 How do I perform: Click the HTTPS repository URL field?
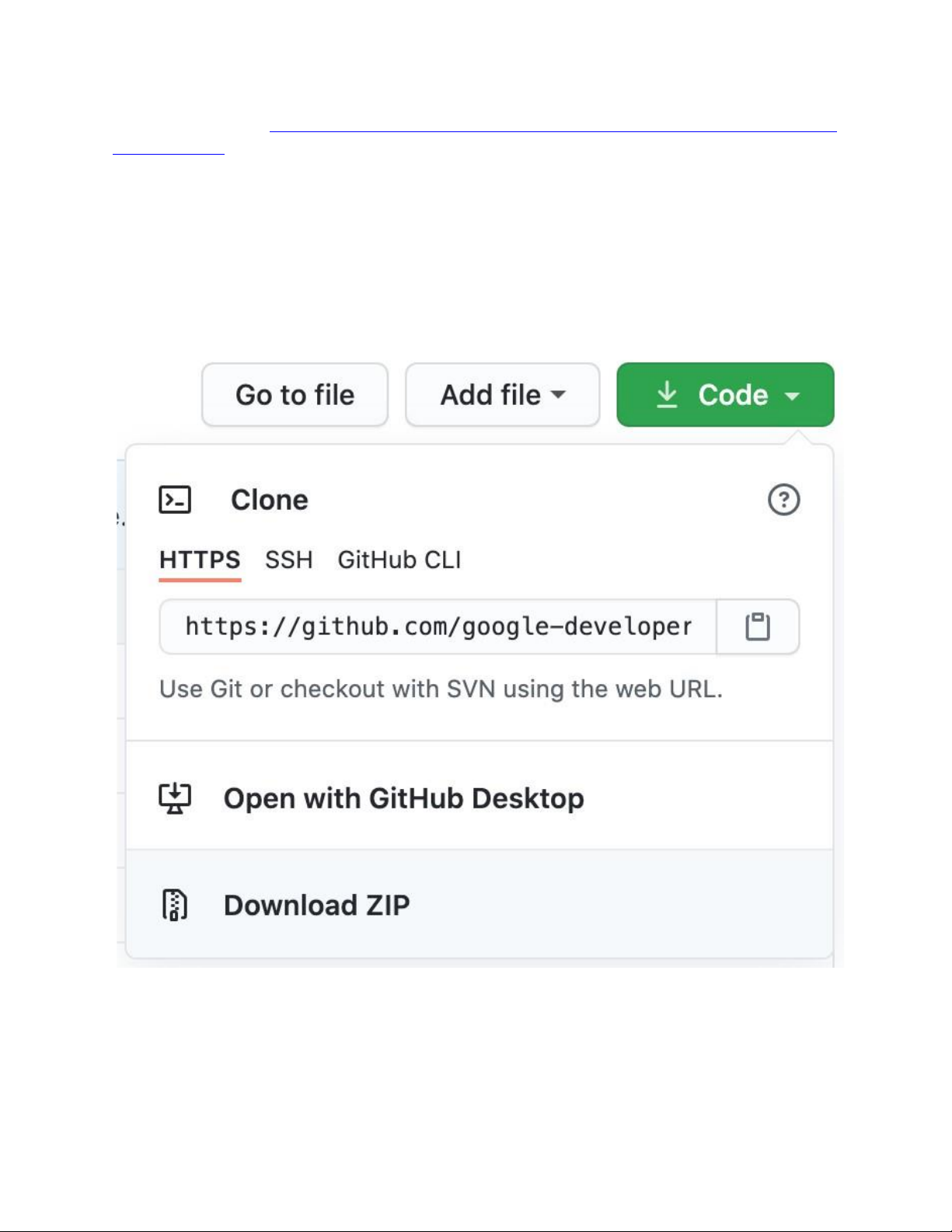click(x=438, y=626)
